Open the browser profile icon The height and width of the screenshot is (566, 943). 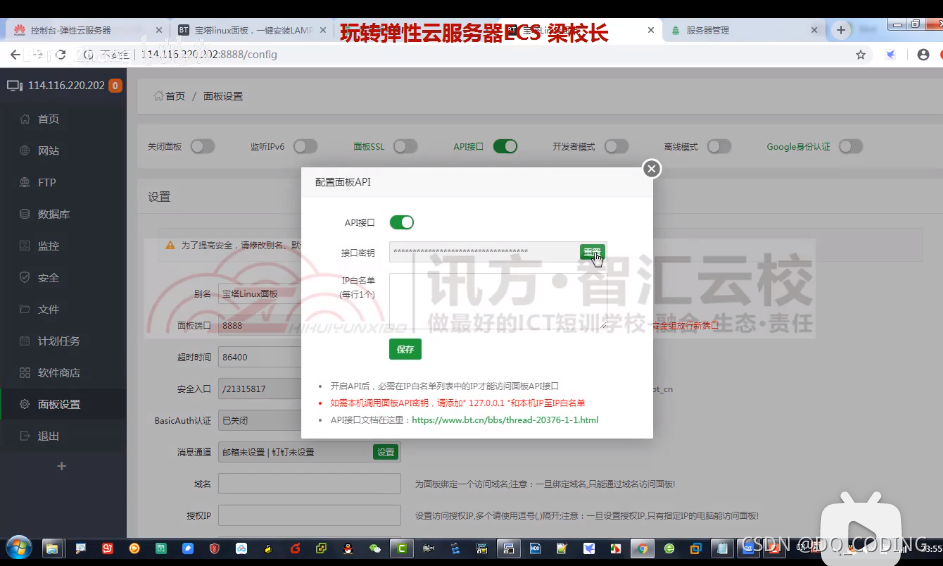coord(923,55)
